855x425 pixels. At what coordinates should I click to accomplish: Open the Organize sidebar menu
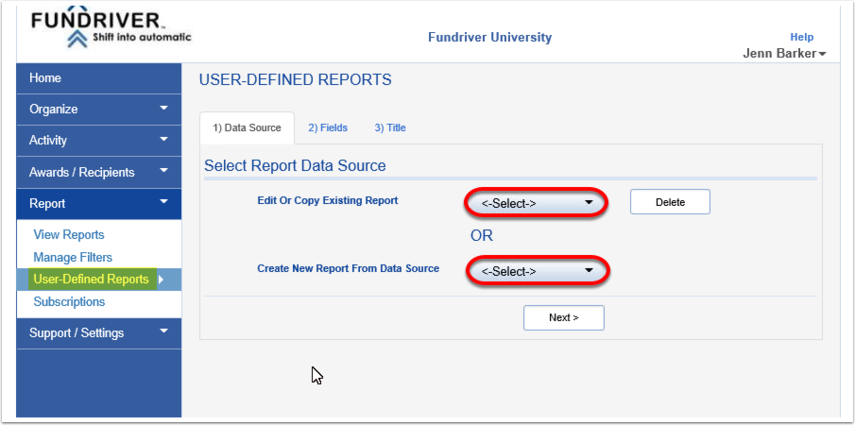pyautogui.click(x=99, y=109)
